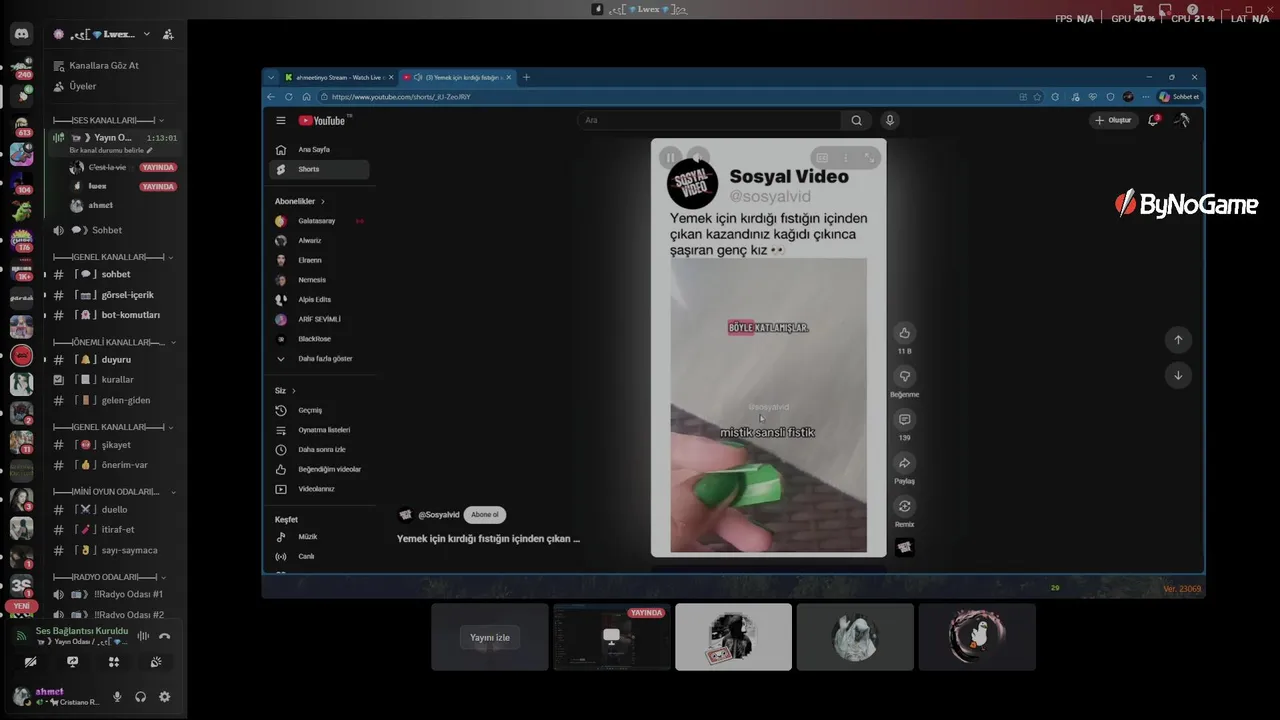Share the Short via Paylaş icon
The height and width of the screenshot is (720, 1280).
point(905,463)
